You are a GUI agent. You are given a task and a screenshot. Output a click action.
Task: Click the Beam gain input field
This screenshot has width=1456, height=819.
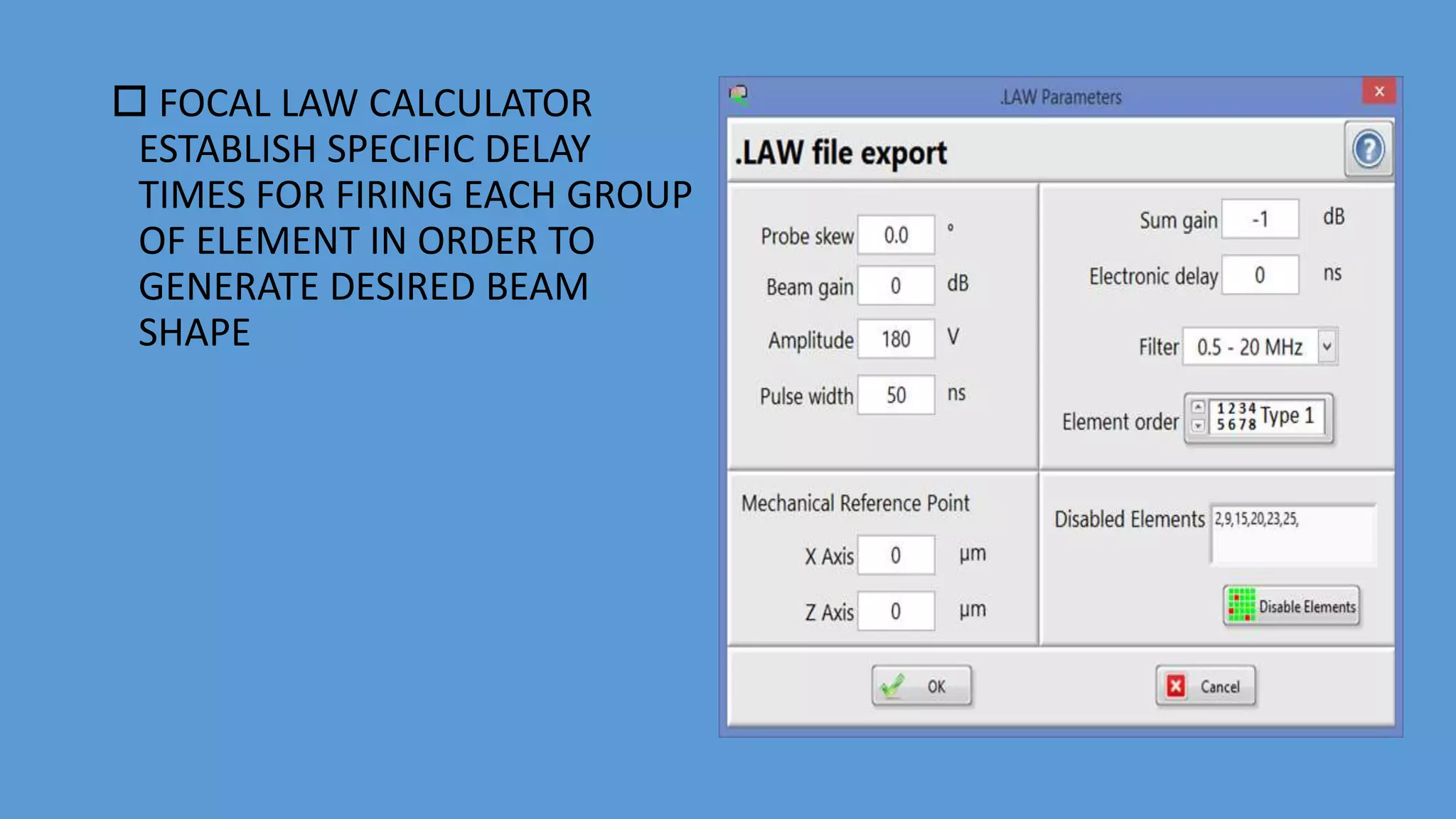(896, 286)
